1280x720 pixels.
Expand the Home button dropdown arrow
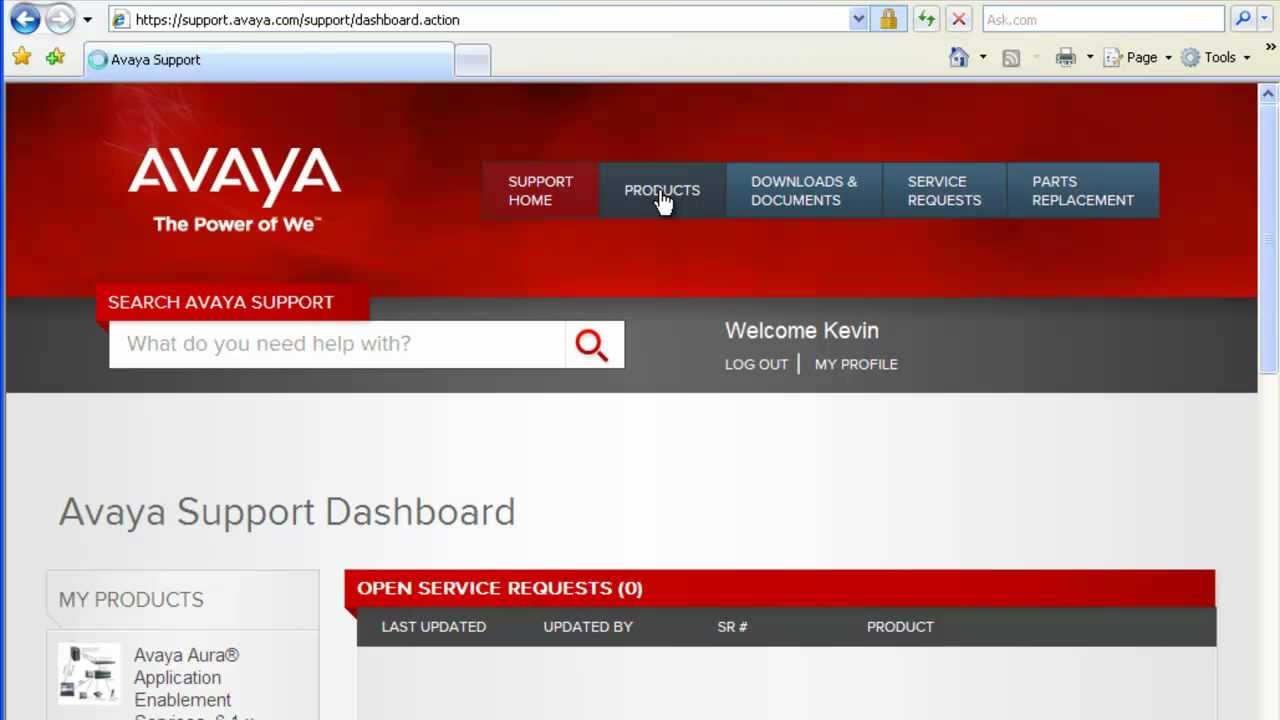coord(983,57)
